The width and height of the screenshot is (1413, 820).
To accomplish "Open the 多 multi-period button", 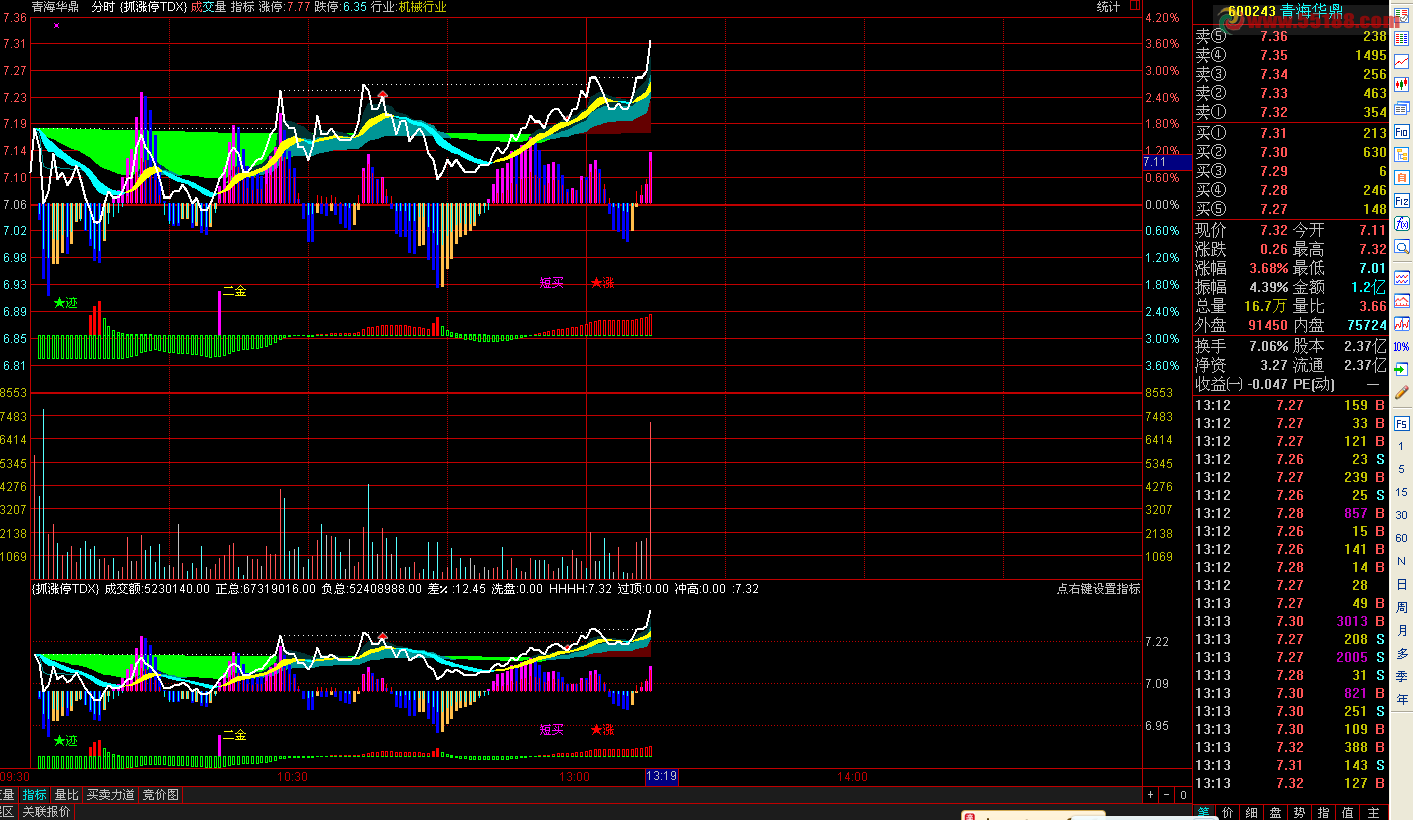I will click(1402, 653).
